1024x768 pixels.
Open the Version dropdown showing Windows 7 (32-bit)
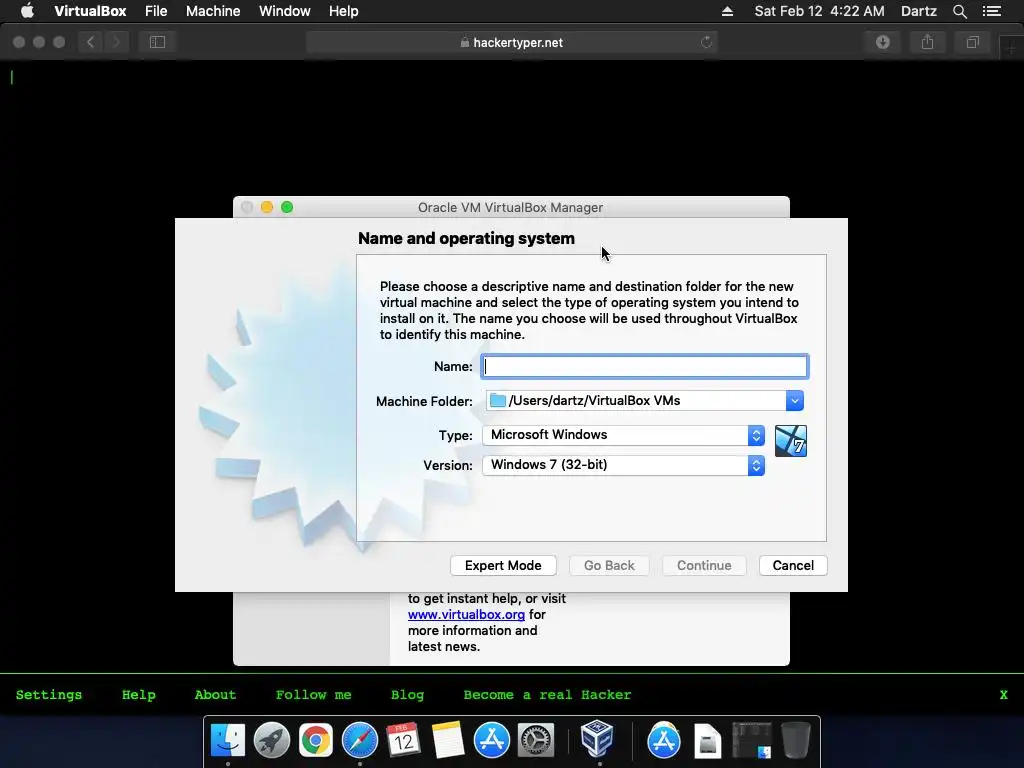[x=623, y=465]
